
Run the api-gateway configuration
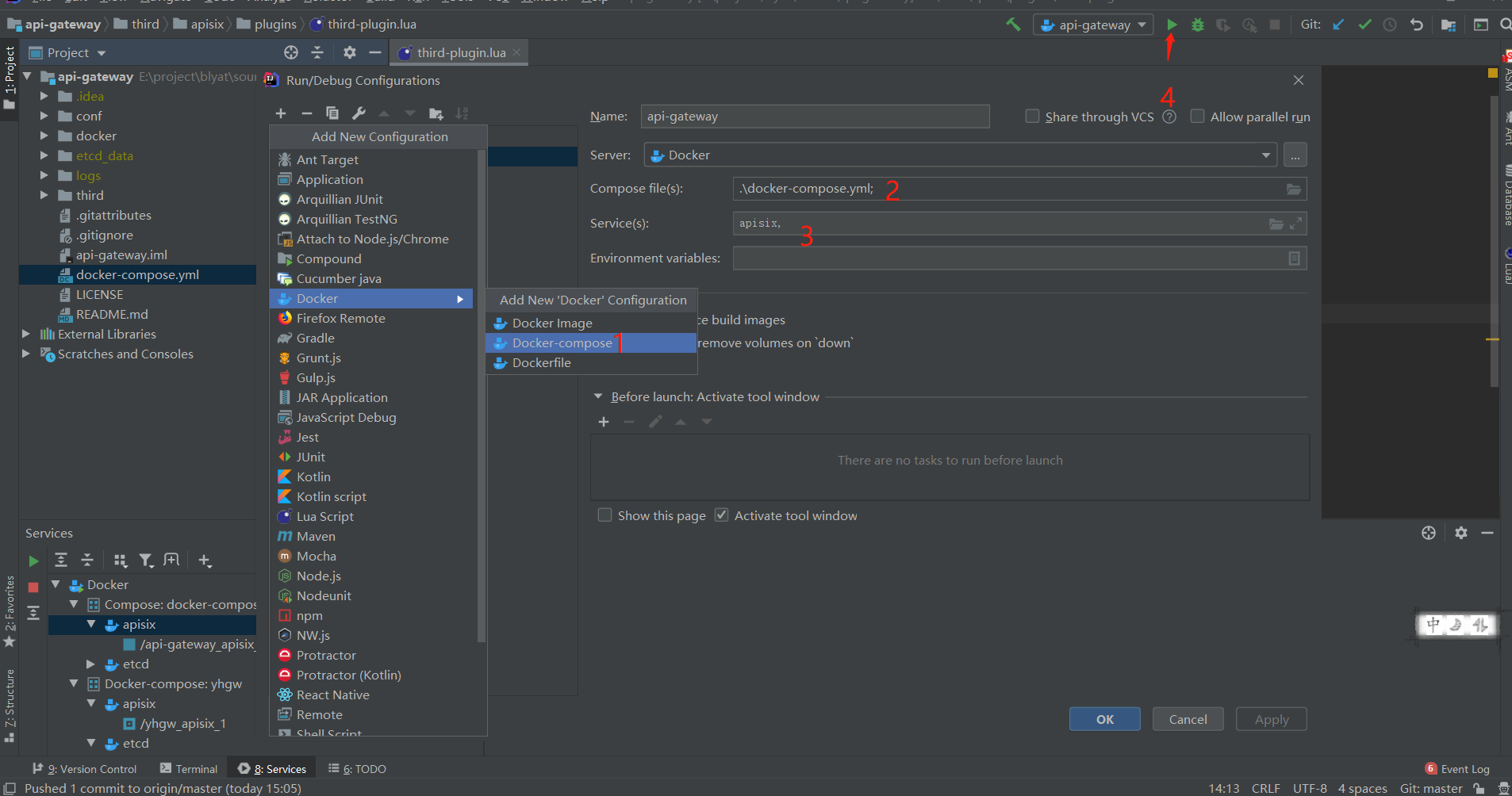[1172, 25]
